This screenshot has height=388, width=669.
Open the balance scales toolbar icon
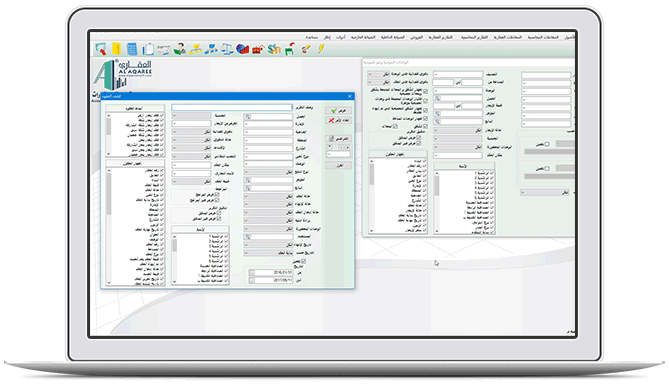pos(227,50)
